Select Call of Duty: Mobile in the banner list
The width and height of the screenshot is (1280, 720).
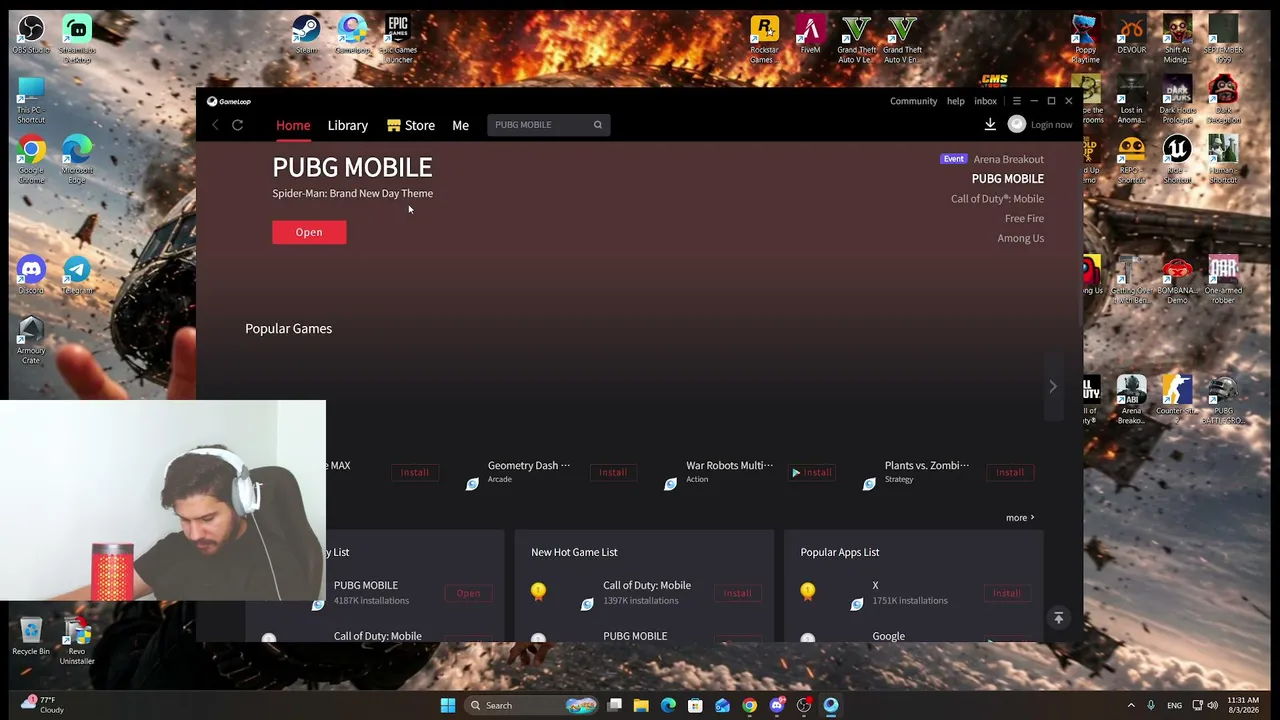(997, 199)
